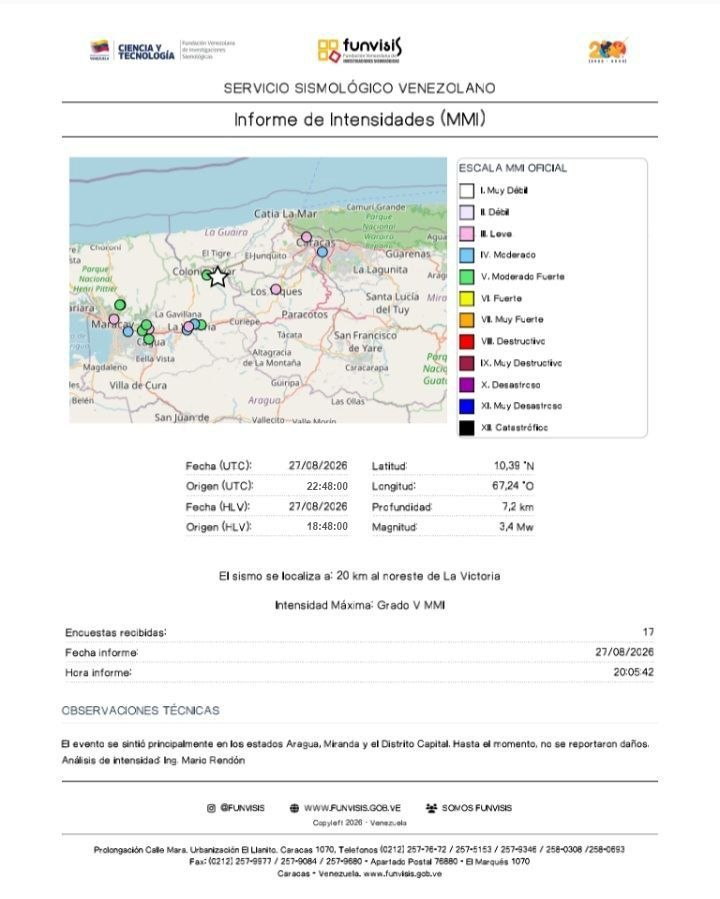The height and width of the screenshot is (899, 720).
Task: Click the V. Moderado Fuerte green swatch
Action: (467, 277)
